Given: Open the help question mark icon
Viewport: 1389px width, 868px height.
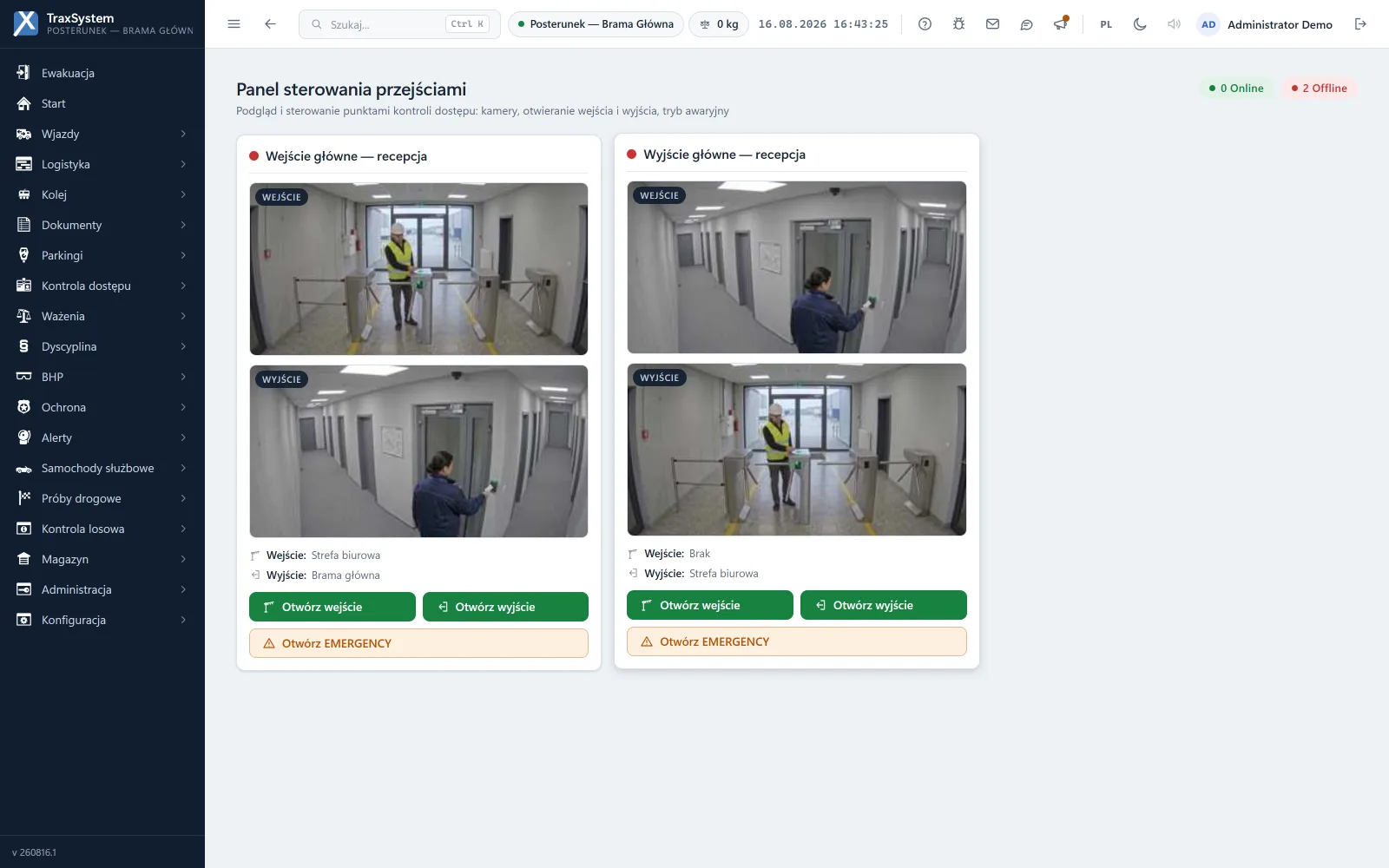Looking at the screenshot, I should [925, 24].
